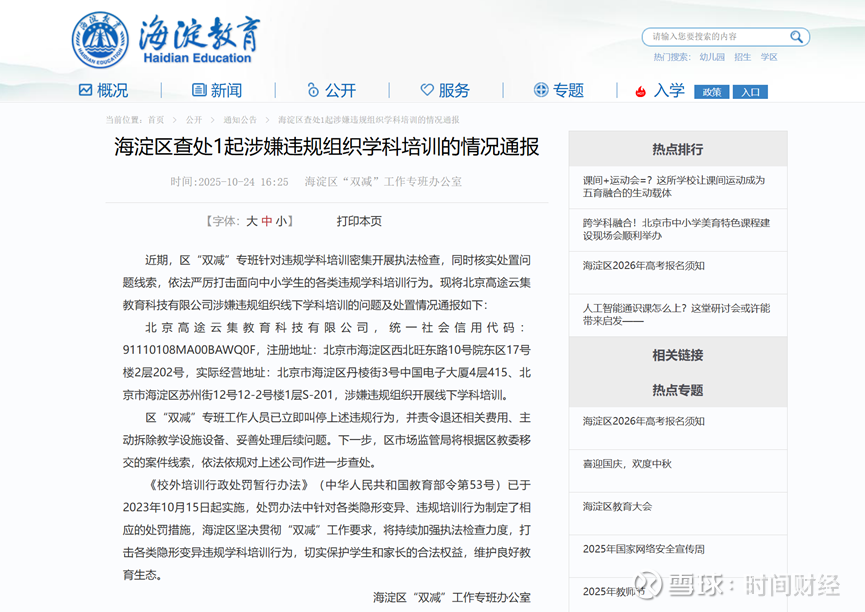Click the search magnifier icon
Viewport: 865px width, 612px height.
796,37
